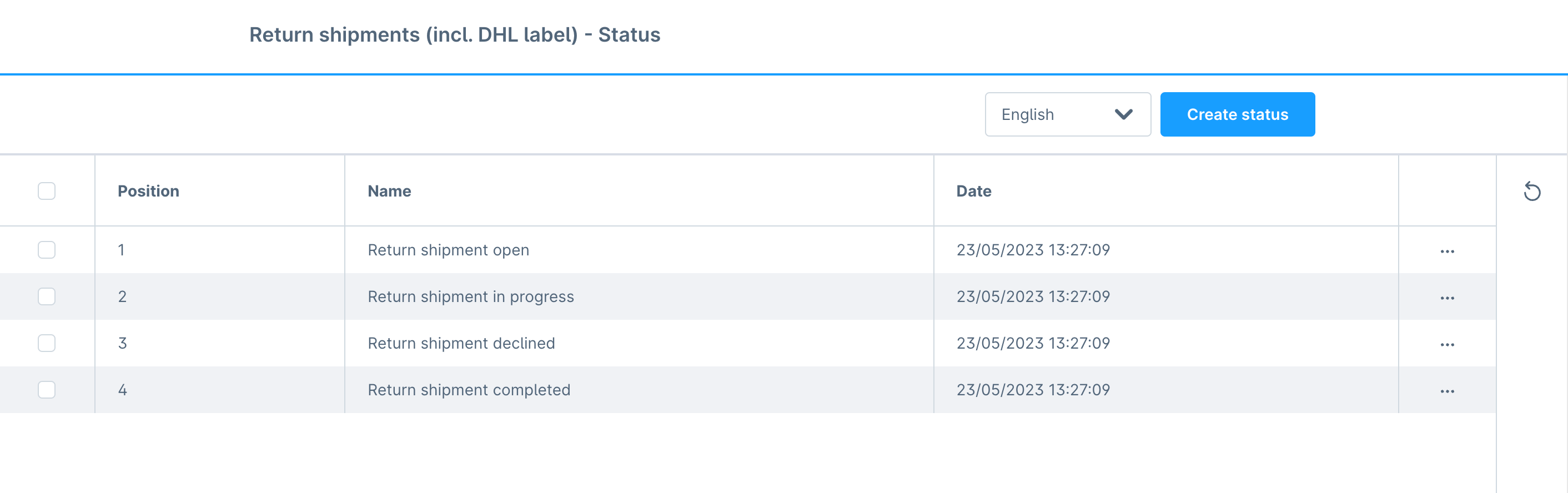1568x493 pixels.
Task: Sort by the Position column header
Action: pos(148,191)
